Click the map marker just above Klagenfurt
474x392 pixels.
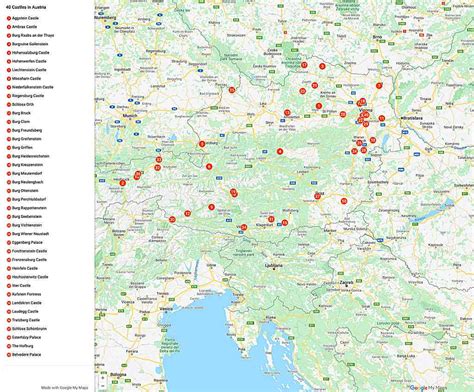[271, 219]
